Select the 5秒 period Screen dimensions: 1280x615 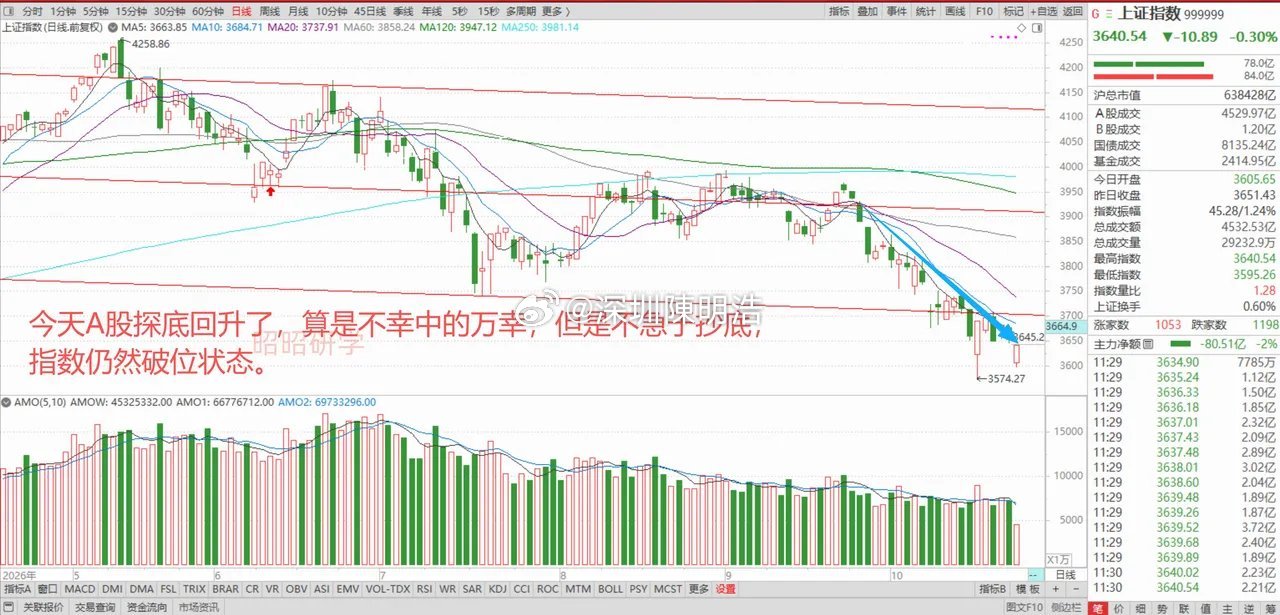[460, 11]
